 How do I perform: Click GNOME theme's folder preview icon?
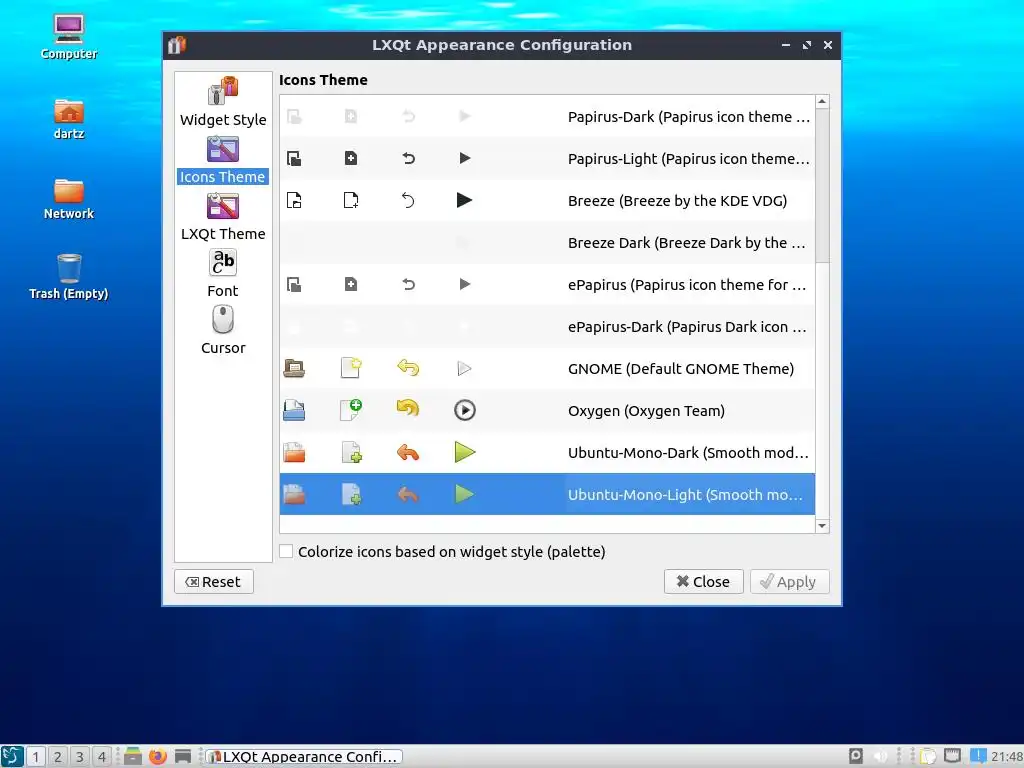(x=295, y=368)
